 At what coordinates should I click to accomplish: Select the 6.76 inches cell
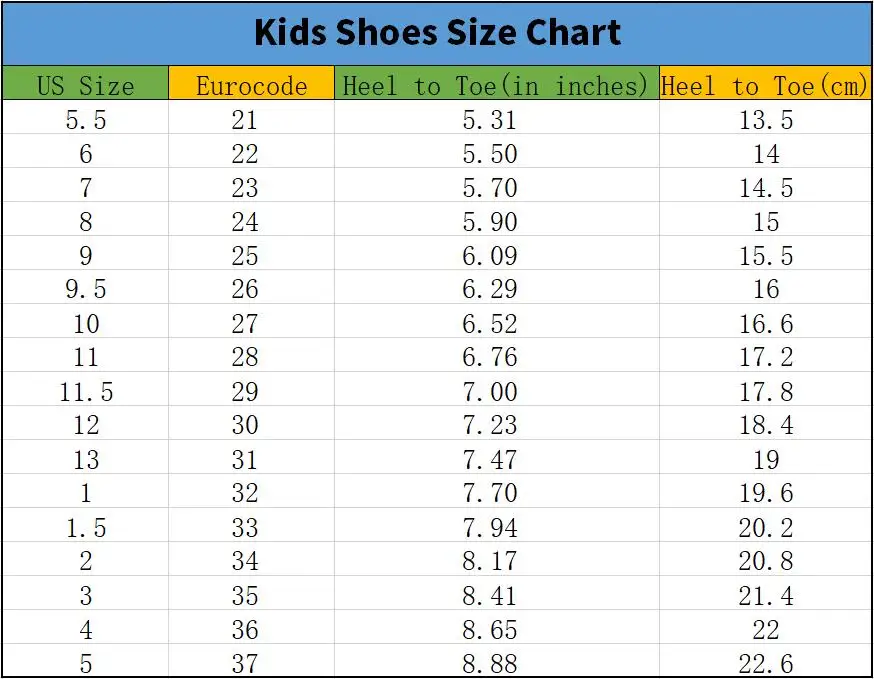coord(490,358)
